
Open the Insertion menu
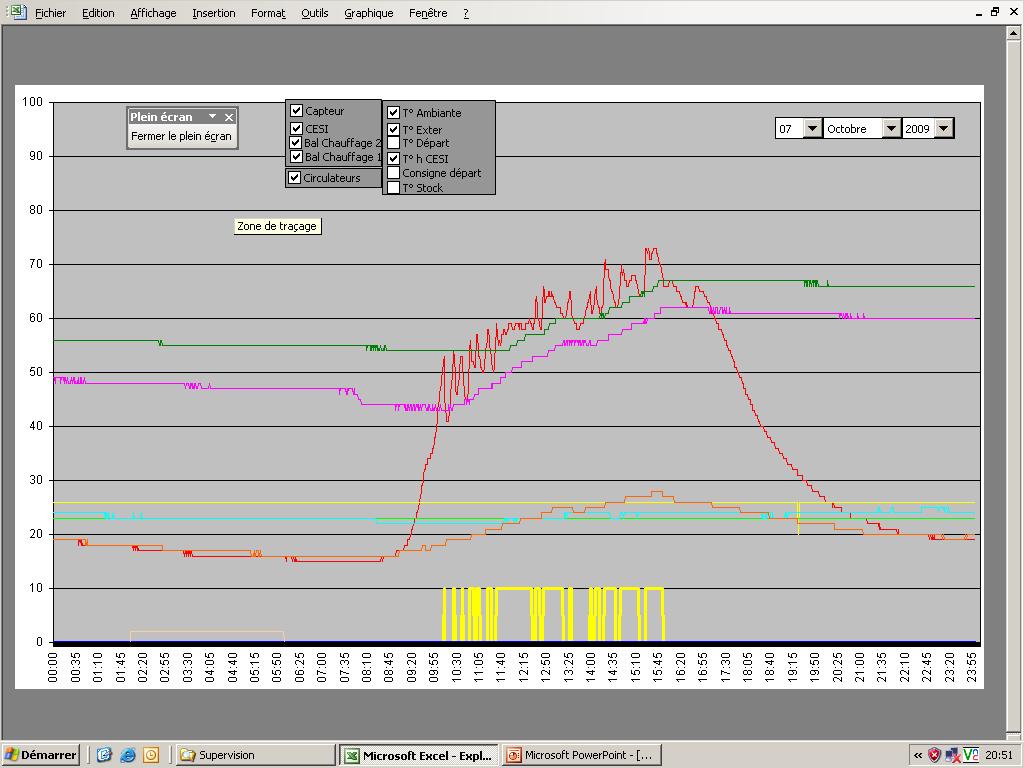point(214,13)
